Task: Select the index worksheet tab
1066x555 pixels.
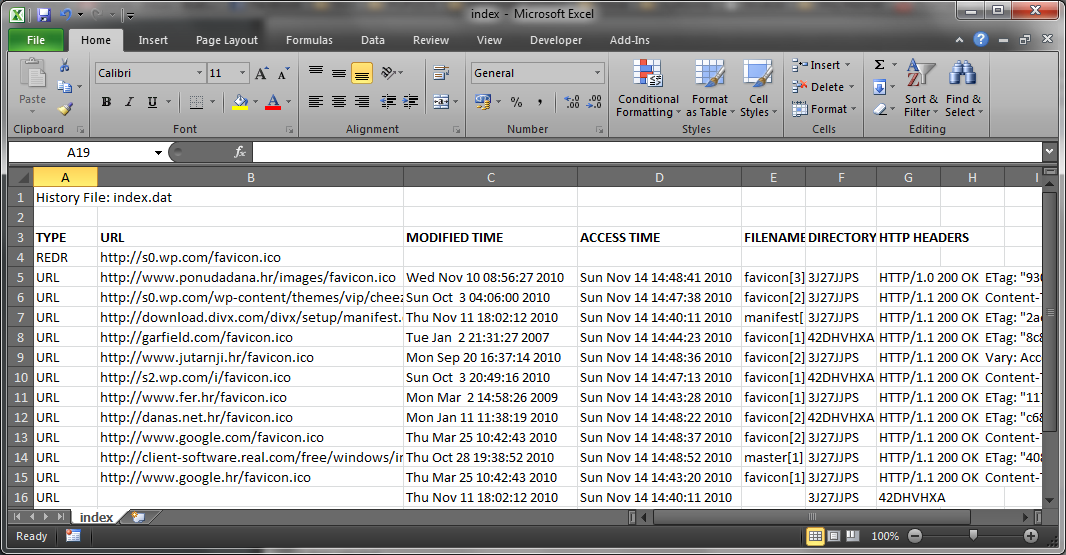Action: [96, 517]
